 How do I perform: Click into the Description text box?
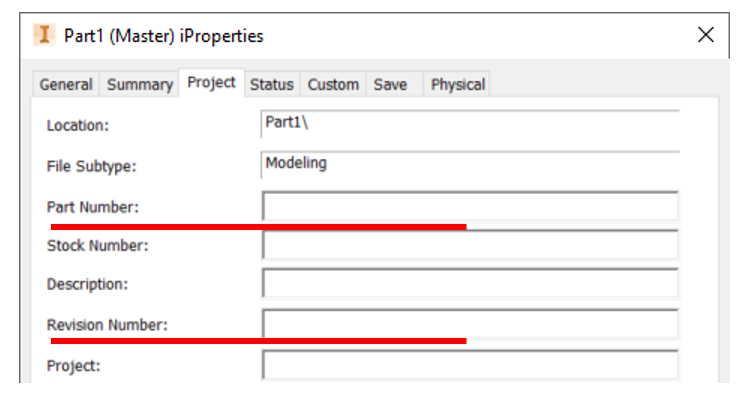coord(471,284)
